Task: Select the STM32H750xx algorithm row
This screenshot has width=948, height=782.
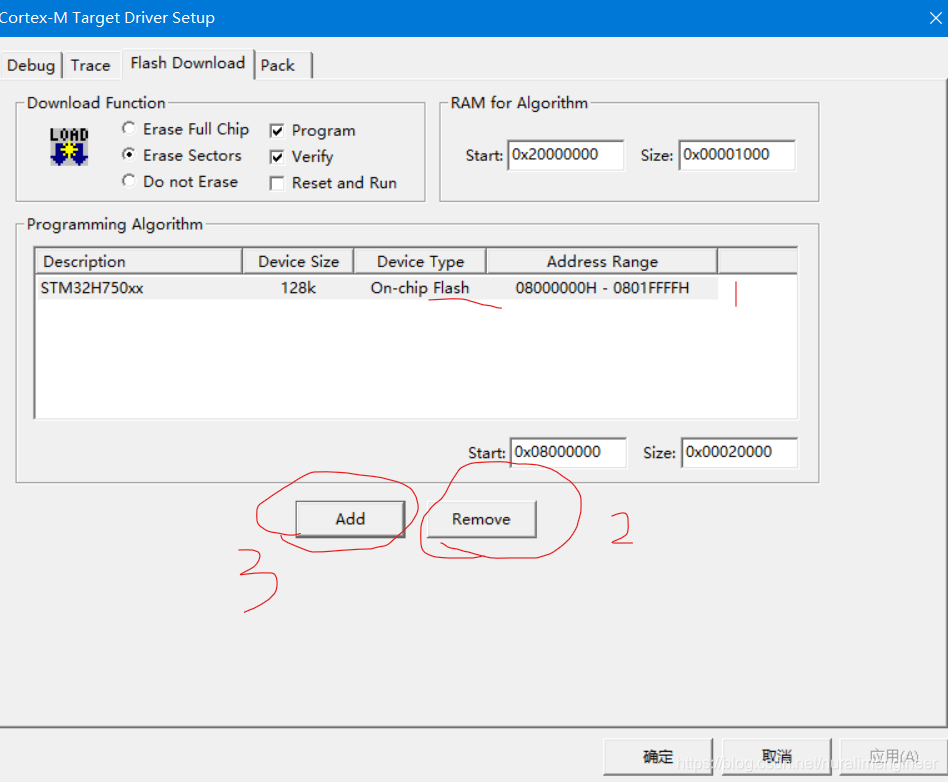Action: pos(377,288)
